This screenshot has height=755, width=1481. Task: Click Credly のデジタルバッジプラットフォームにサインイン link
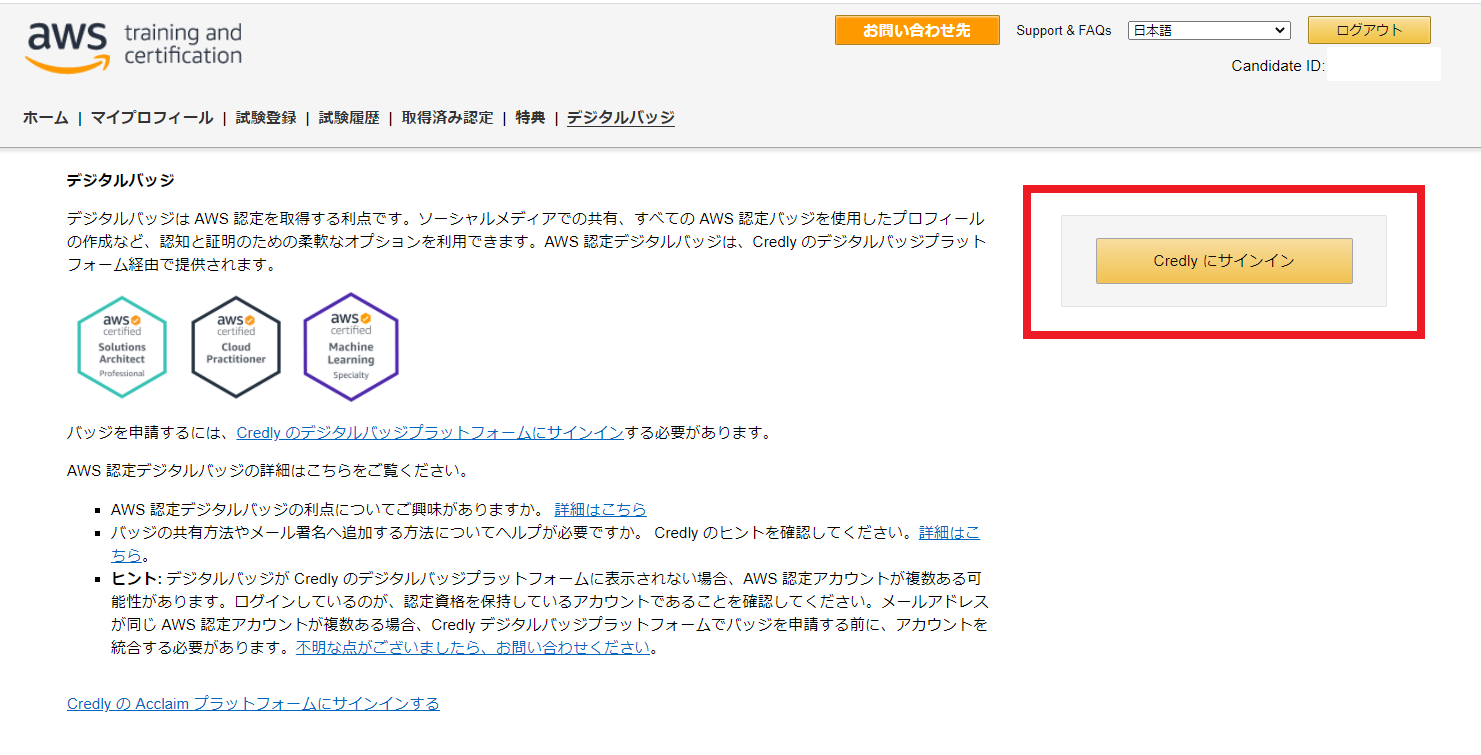pyautogui.click(x=430, y=433)
